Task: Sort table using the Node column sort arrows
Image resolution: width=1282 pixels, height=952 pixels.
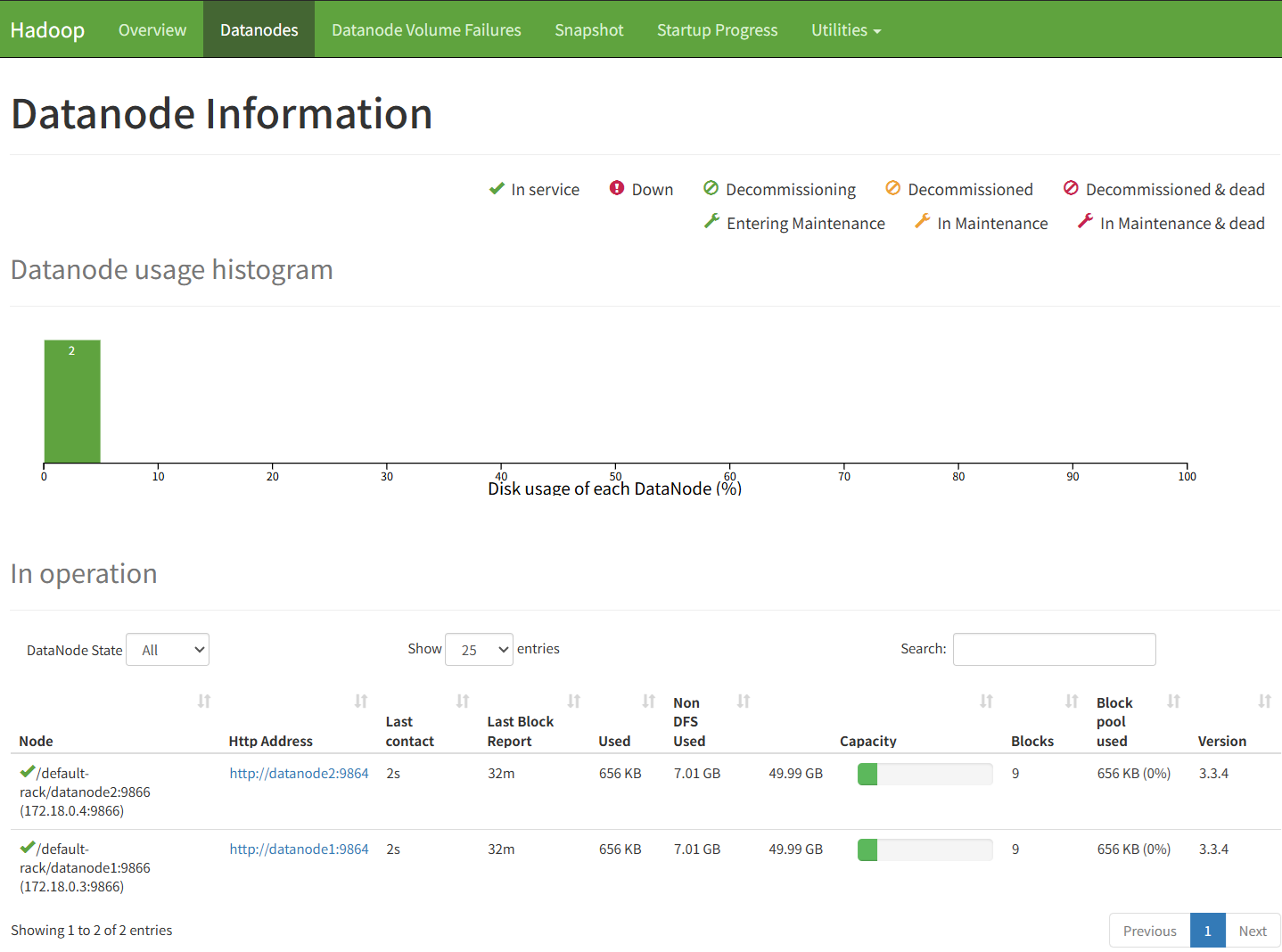Action: pos(204,702)
